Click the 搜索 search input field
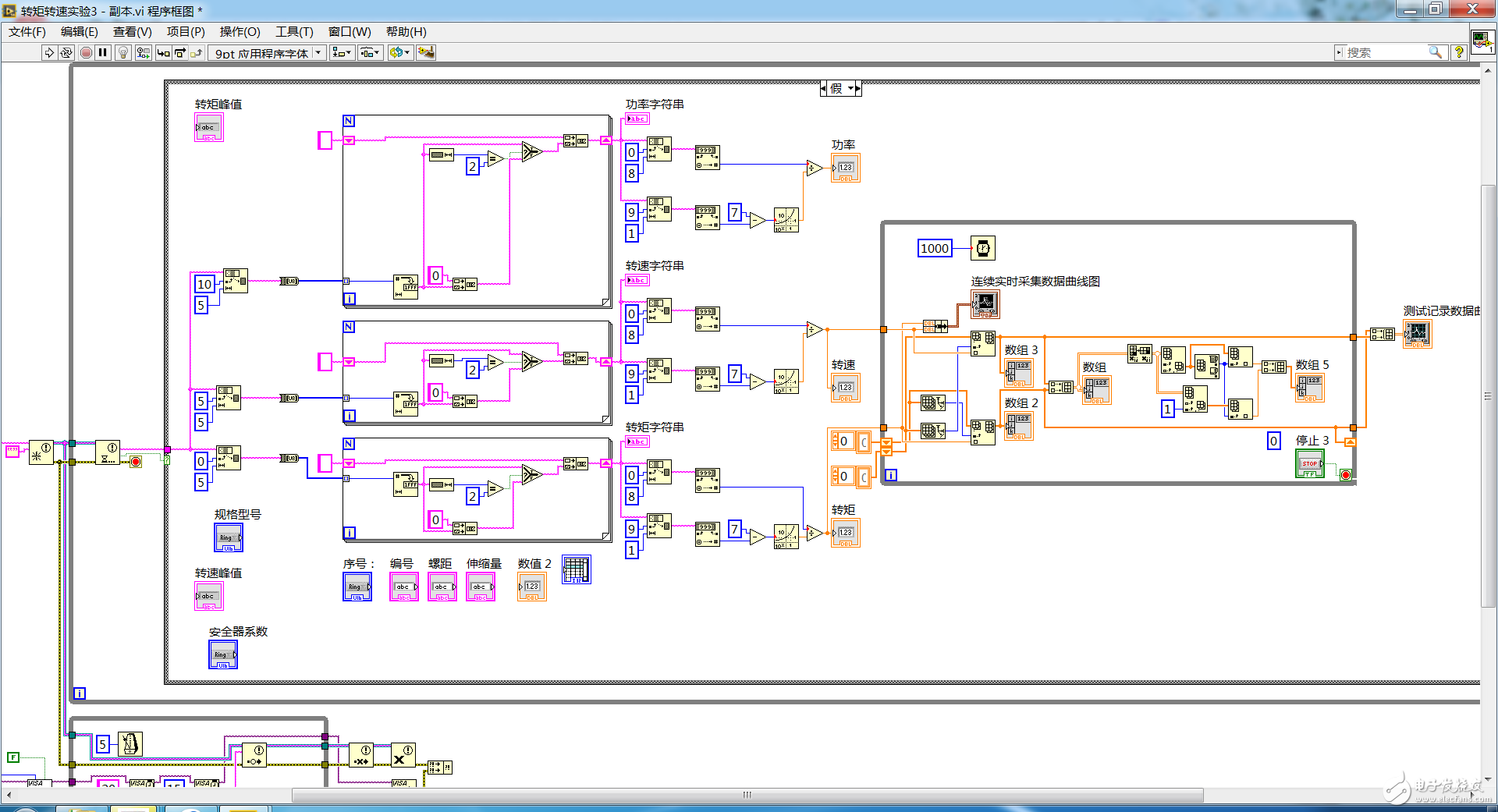The height and width of the screenshot is (812, 1498). pyautogui.click(x=1385, y=52)
